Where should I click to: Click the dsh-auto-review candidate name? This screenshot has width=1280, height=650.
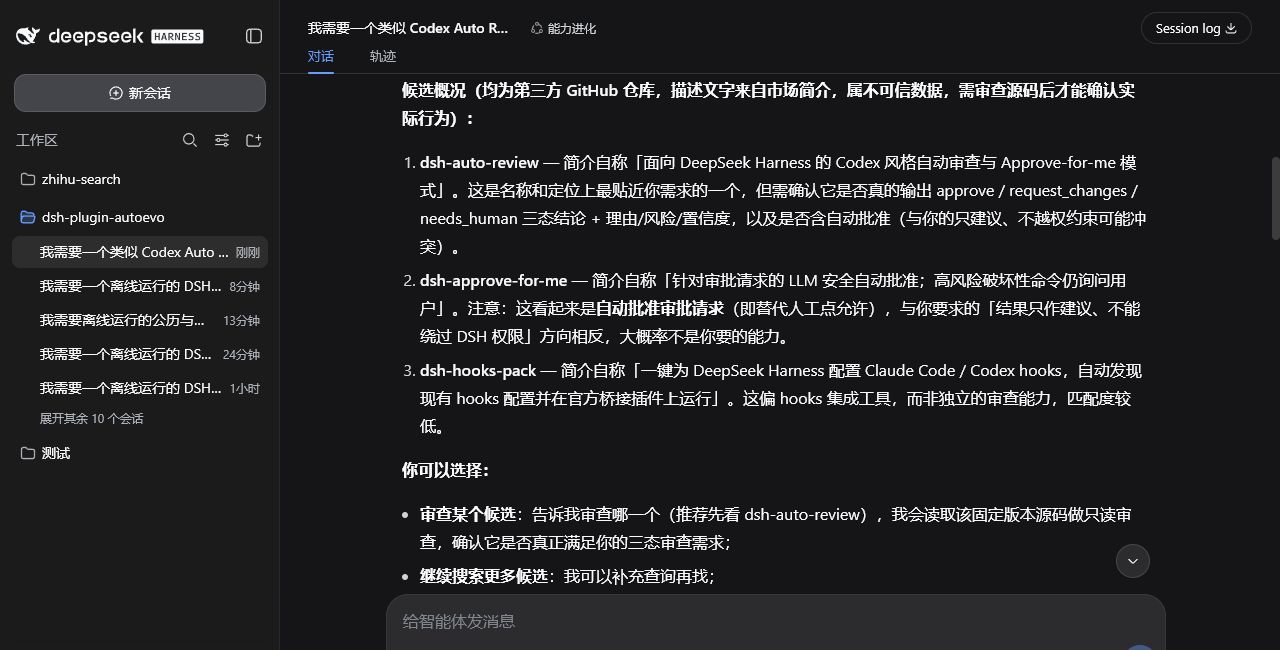point(479,162)
